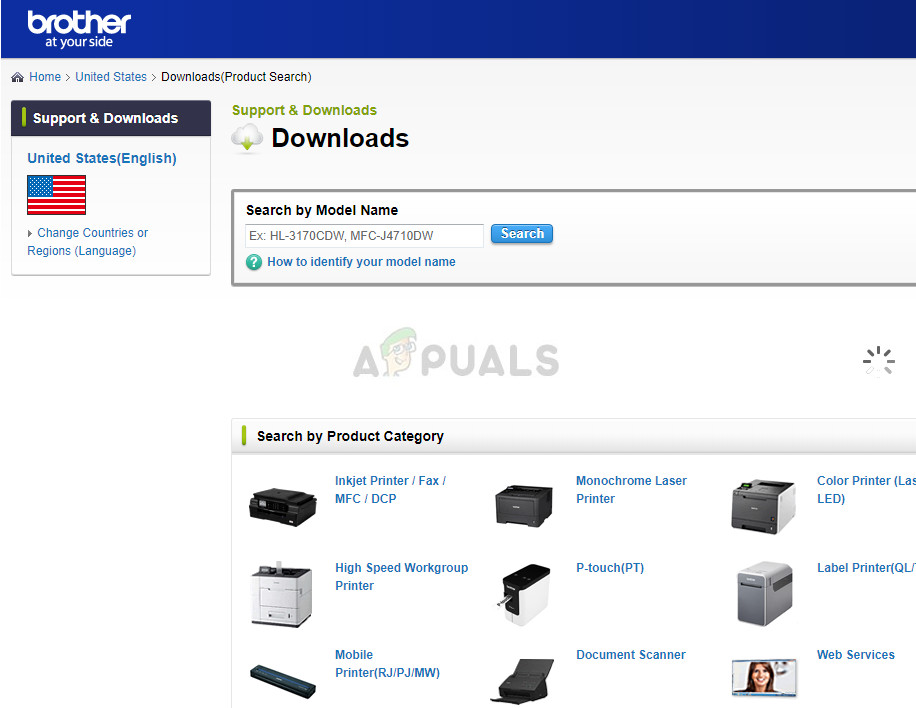The height and width of the screenshot is (708, 916).
Task: Open Change Countries or Regions (Language)
Action: point(88,242)
